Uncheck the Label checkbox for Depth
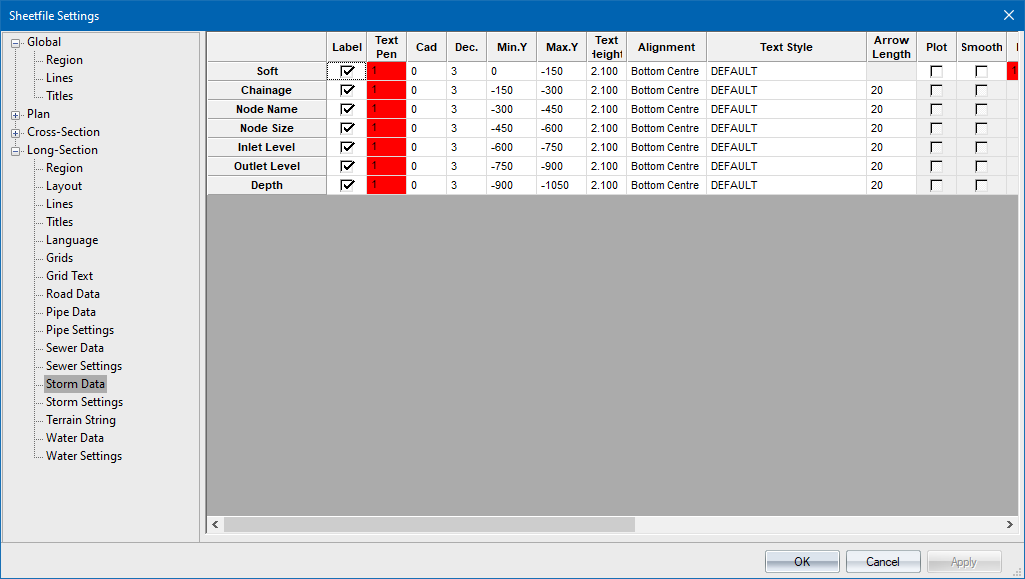 tap(347, 185)
